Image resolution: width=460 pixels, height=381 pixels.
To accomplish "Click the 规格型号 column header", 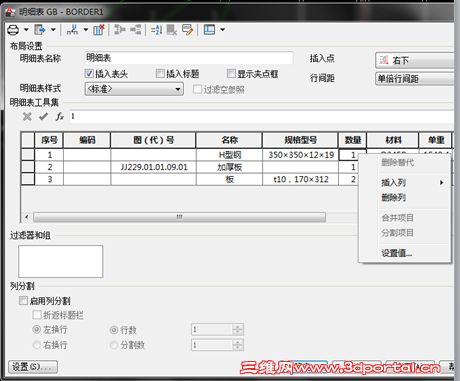I will pos(300,140).
